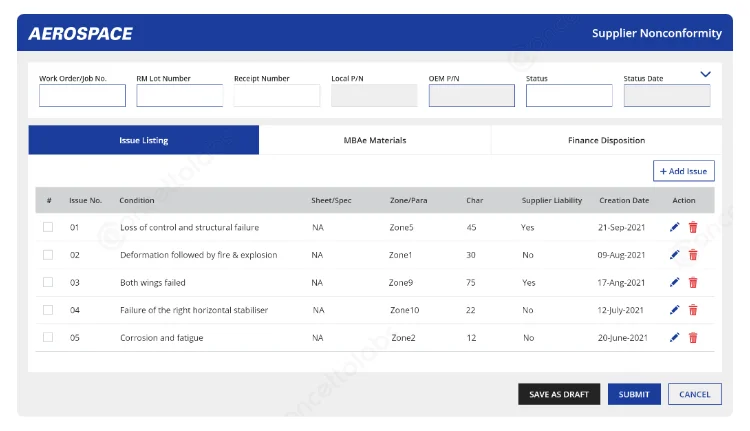Edit issue 02 with pencil icon
The width and height of the screenshot is (750, 431).
[x=675, y=255]
